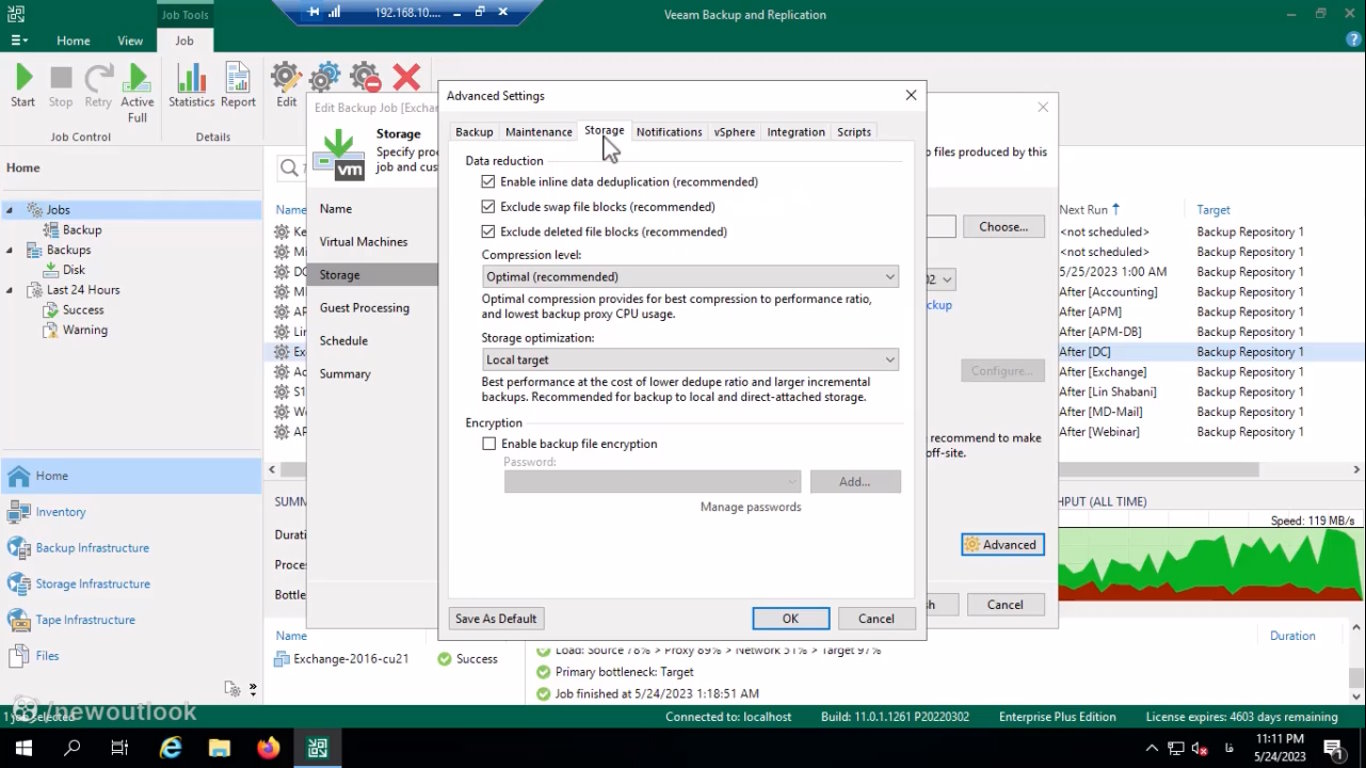Select the Home view in navigation pane
This screenshot has width=1366, height=768.
tap(131, 476)
